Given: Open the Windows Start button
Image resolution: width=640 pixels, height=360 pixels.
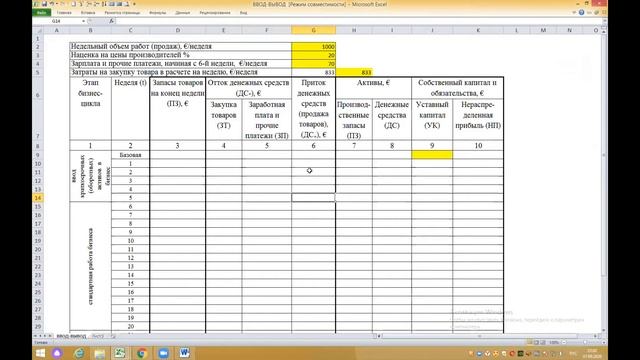Looking at the screenshot, I should click(40, 353).
